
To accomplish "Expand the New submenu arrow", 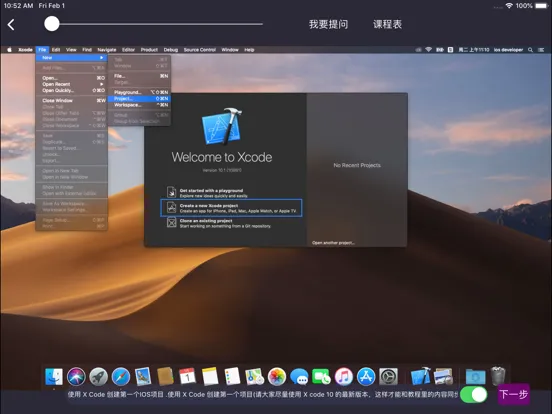I will pos(102,58).
